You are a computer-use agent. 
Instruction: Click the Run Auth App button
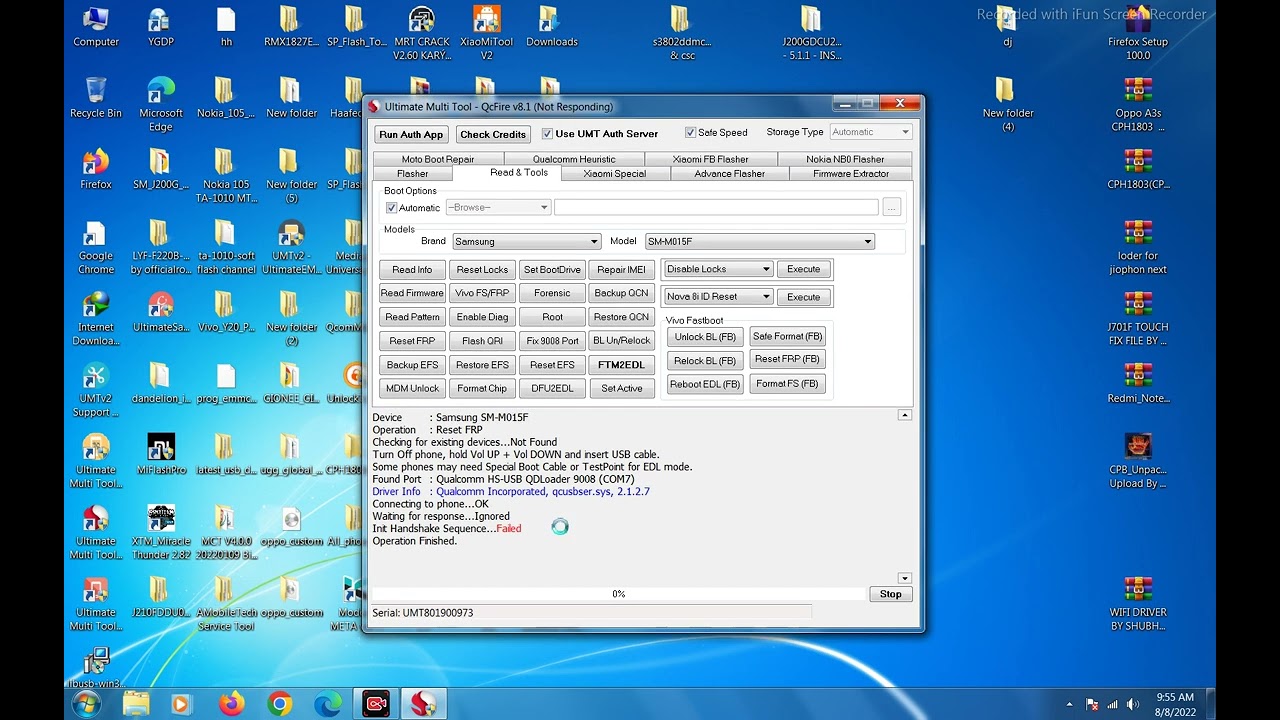click(411, 134)
